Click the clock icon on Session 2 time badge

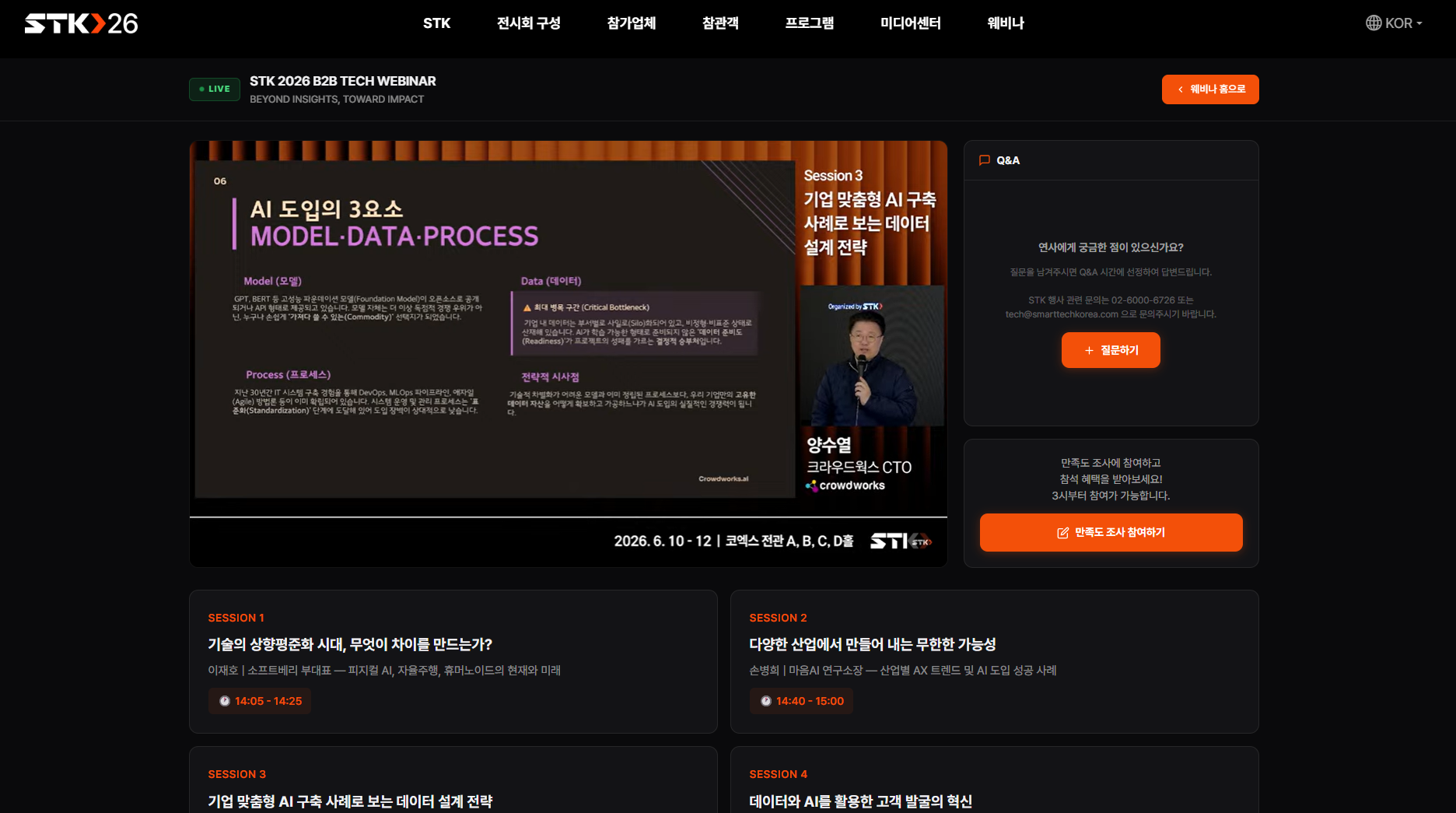pyautogui.click(x=765, y=701)
